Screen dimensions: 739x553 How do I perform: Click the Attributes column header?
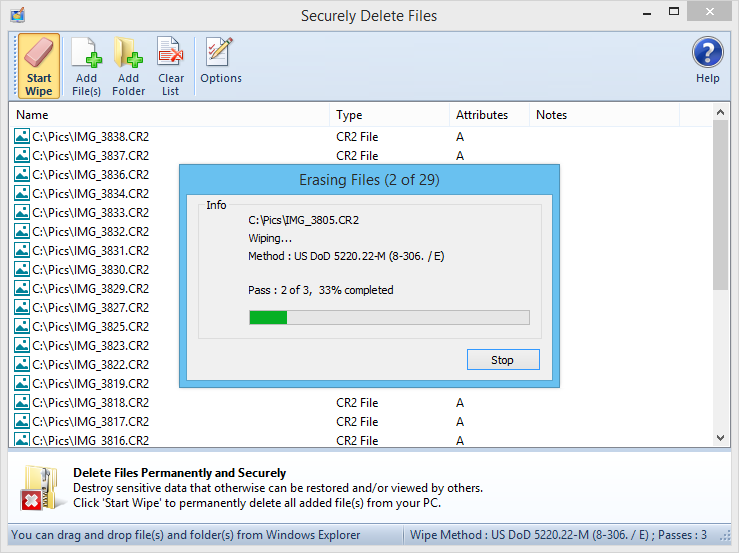point(489,115)
